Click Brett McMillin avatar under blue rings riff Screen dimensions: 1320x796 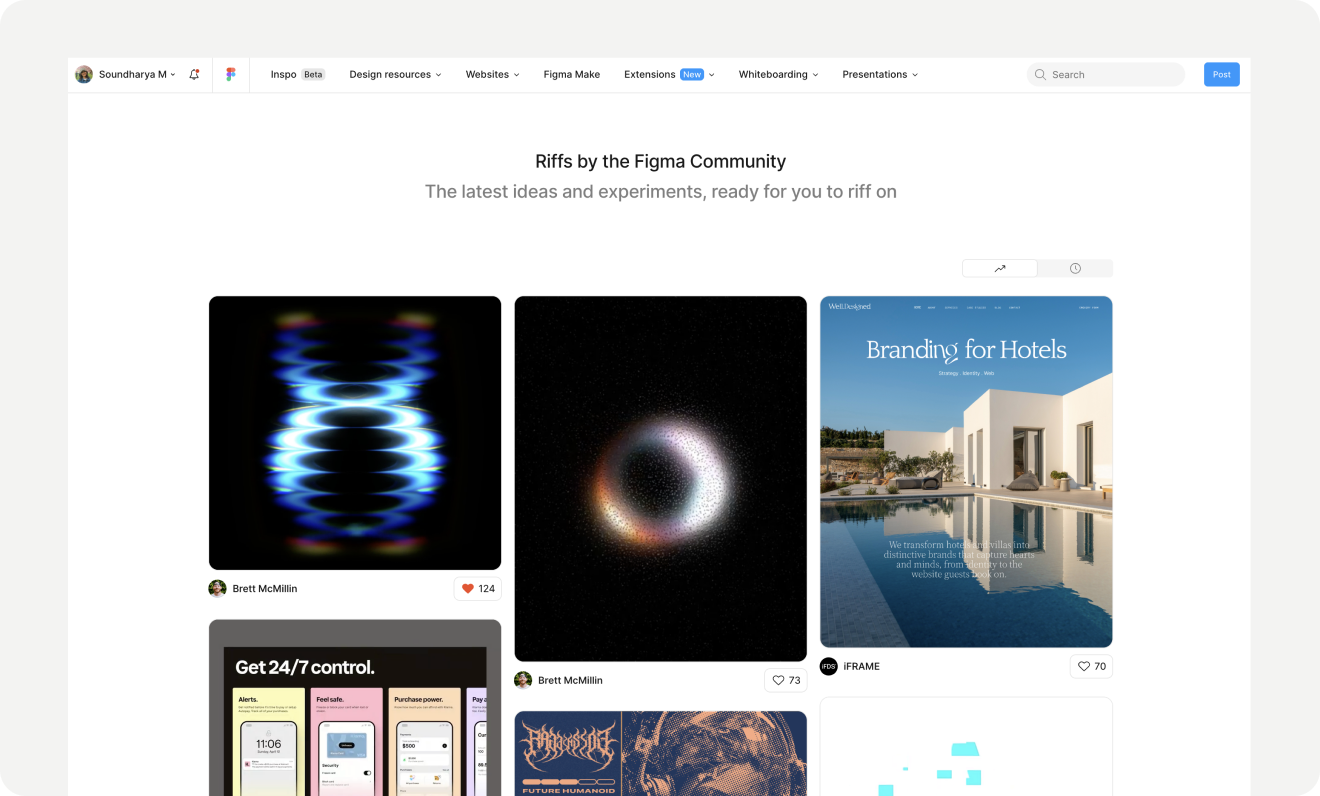217,589
